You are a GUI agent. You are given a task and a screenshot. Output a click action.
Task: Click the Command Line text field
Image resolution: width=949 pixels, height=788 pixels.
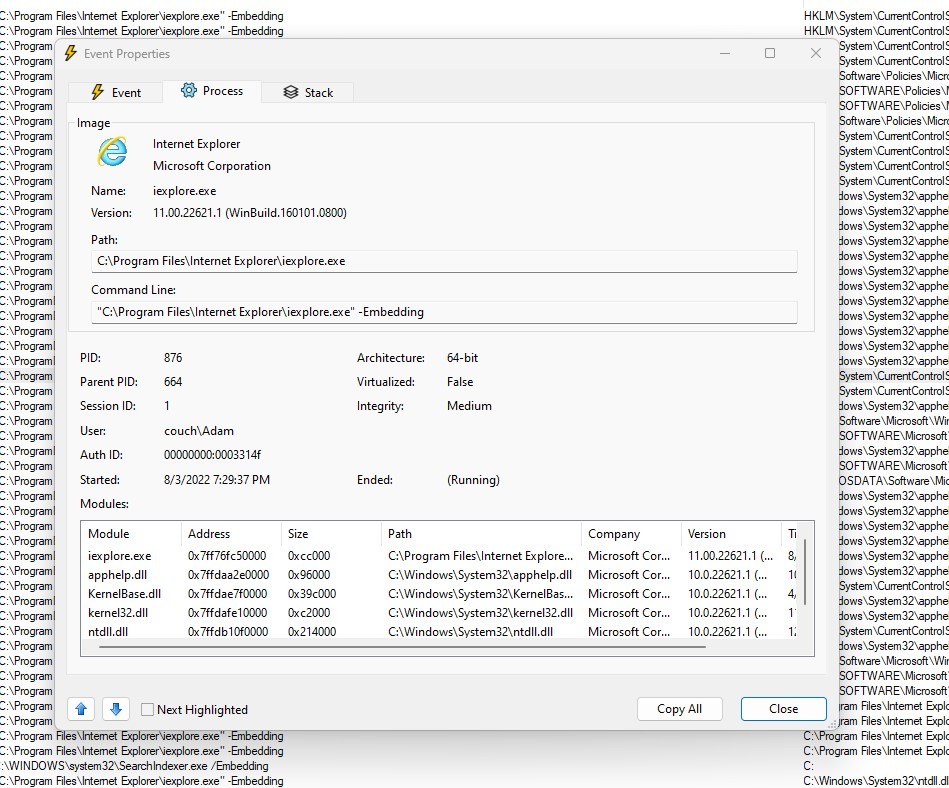pos(444,312)
